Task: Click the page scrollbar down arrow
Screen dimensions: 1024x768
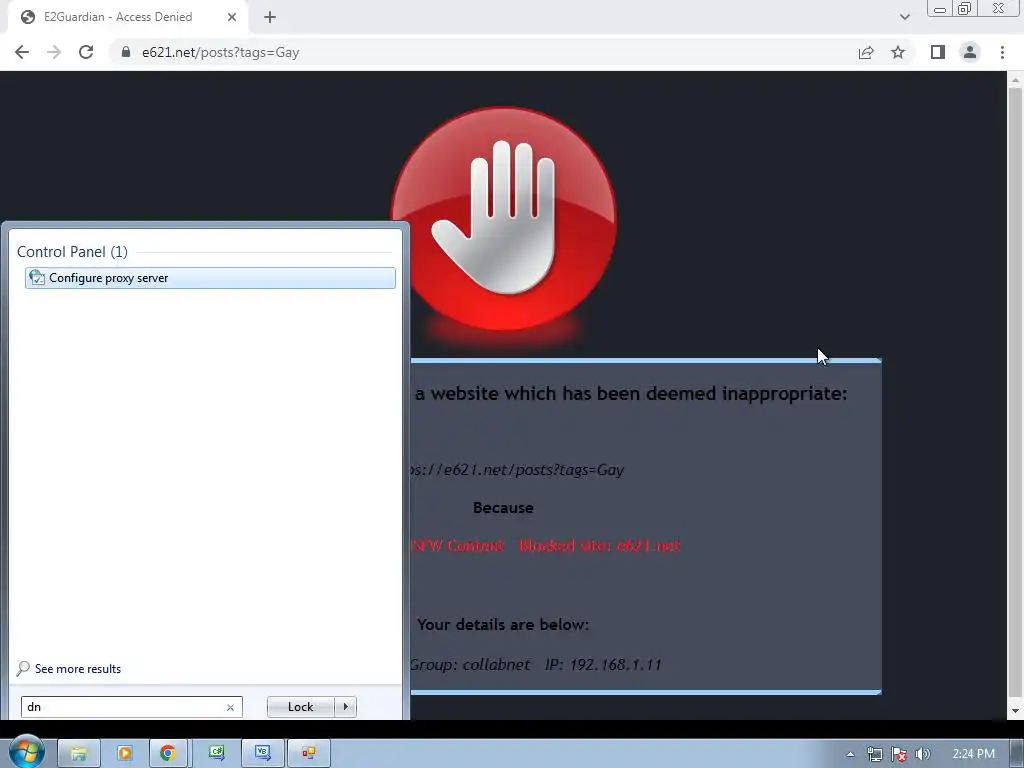Action: (1015, 711)
